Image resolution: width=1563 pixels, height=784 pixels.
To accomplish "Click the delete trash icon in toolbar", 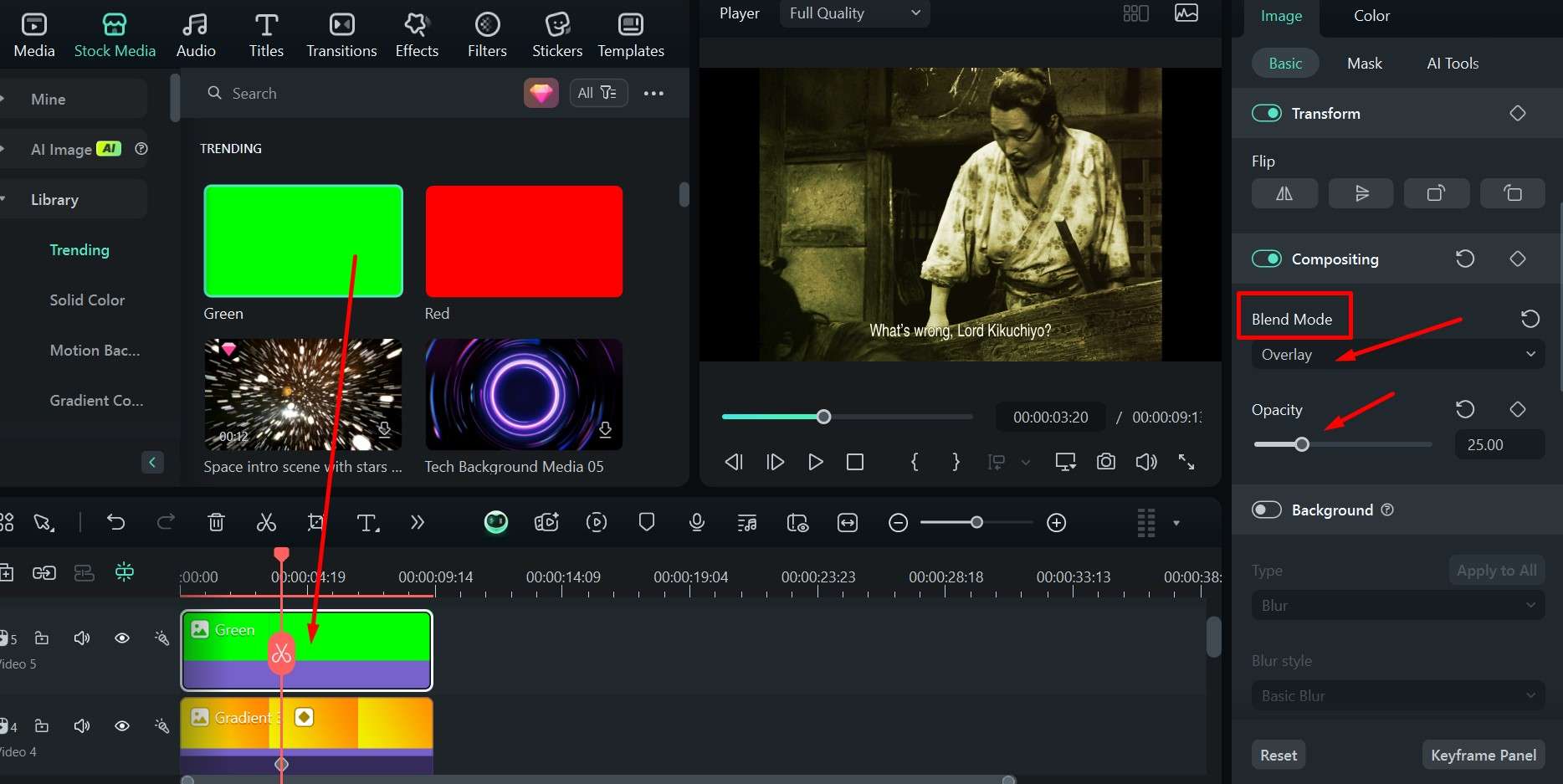I will [216, 523].
